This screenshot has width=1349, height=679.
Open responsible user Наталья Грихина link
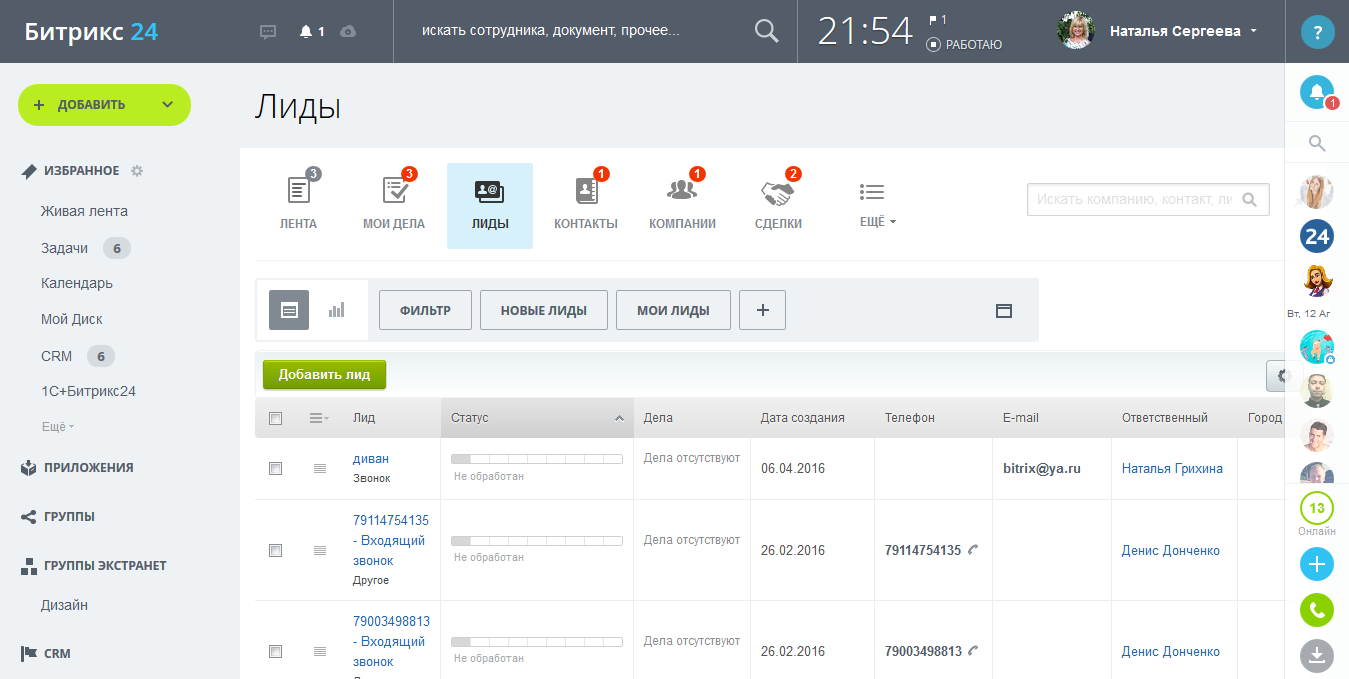click(1172, 468)
